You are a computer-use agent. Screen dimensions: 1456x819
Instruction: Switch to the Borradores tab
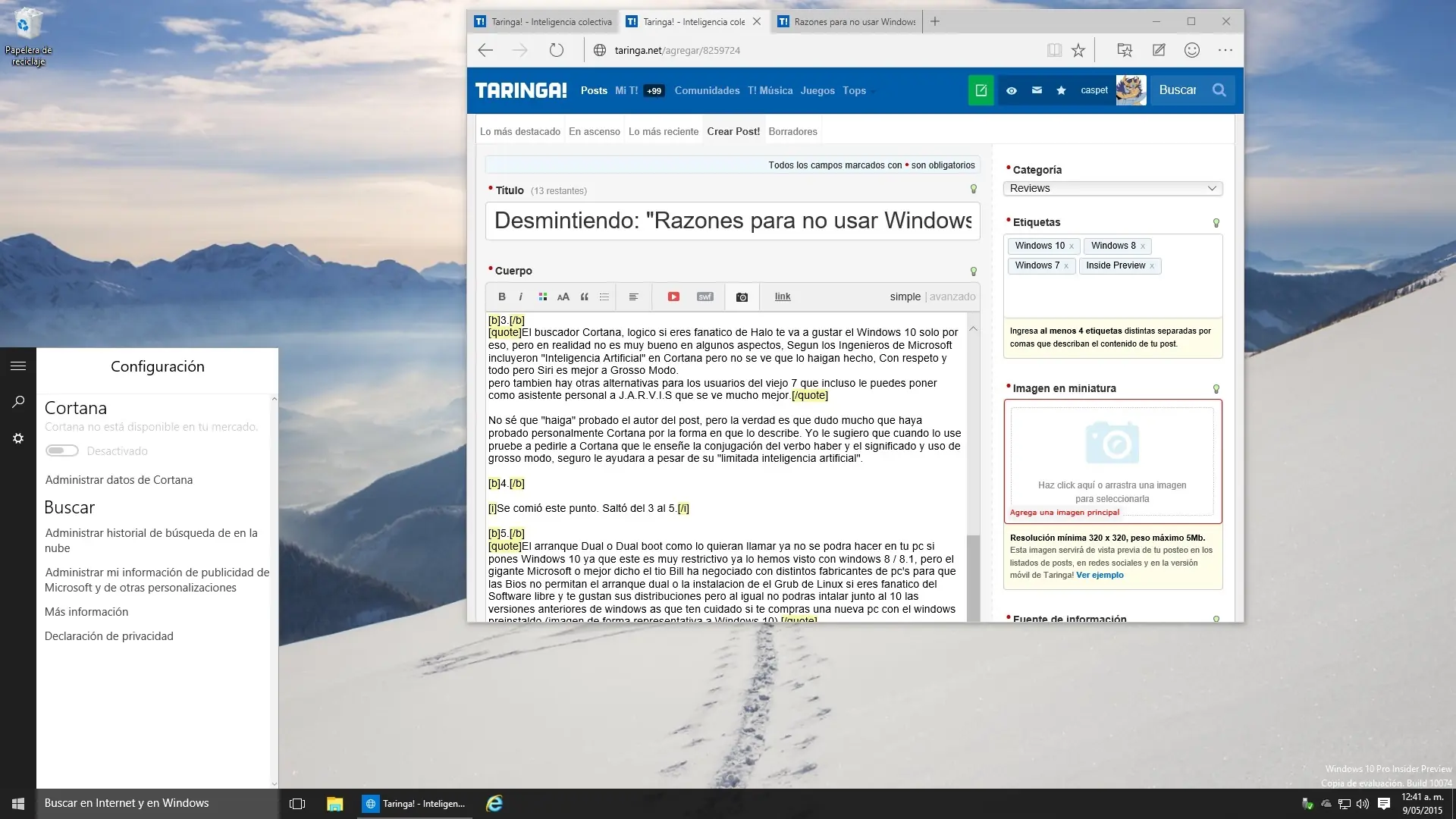click(792, 130)
